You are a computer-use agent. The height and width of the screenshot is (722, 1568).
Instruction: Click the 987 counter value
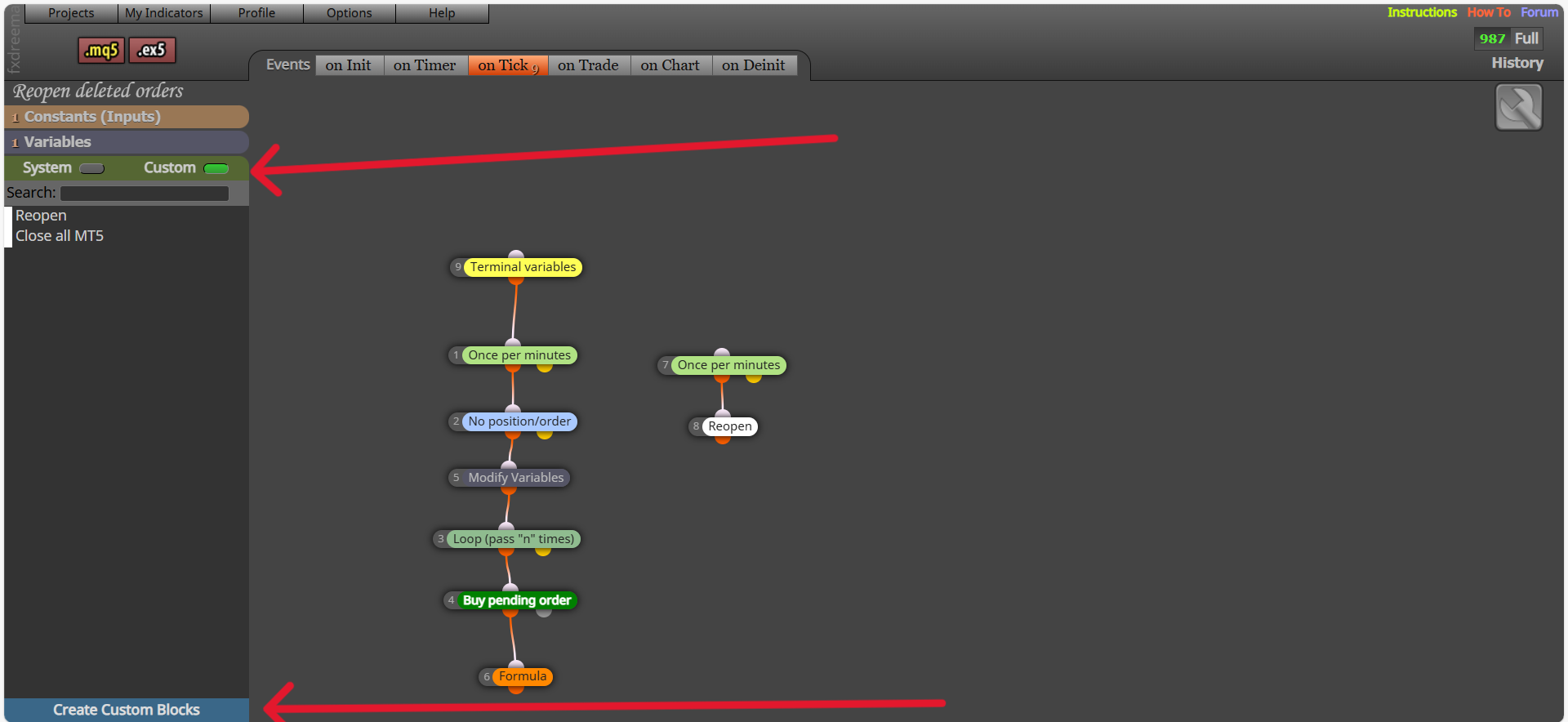1492,38
